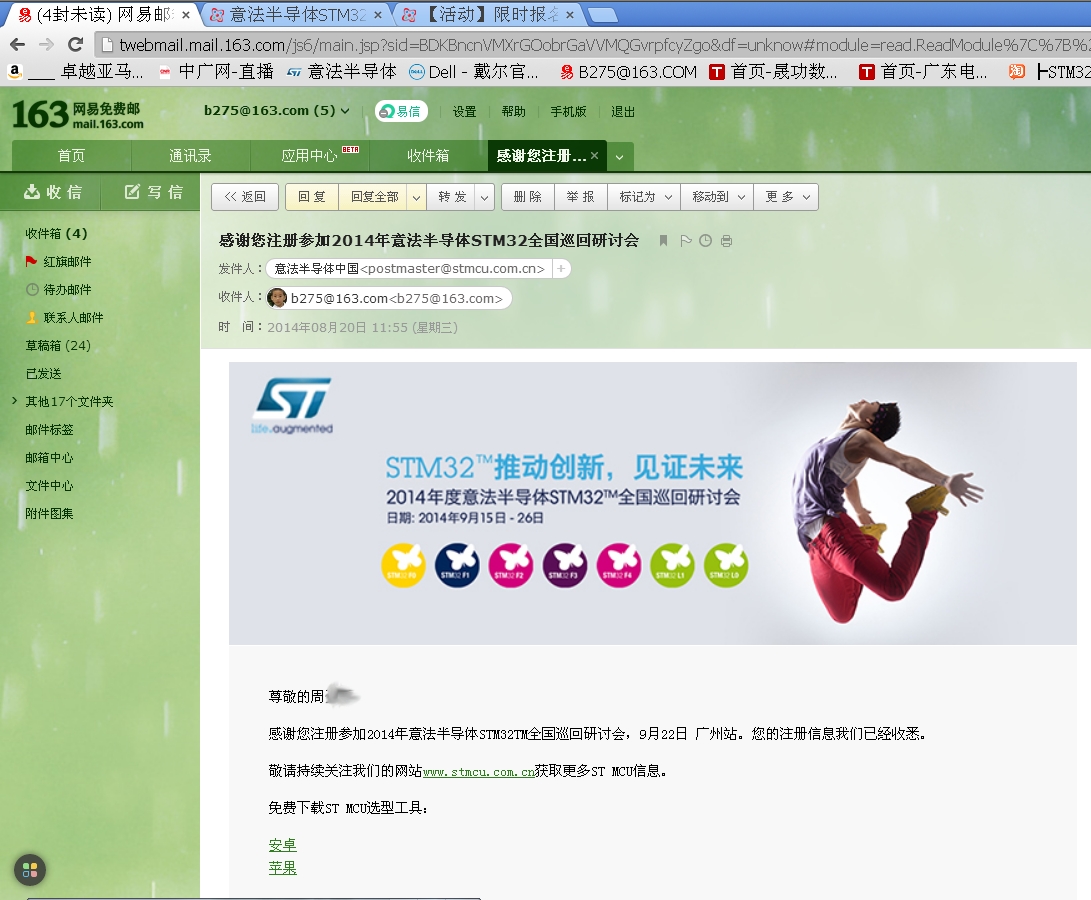Click the 苹果 download link
Screen dimensions: 1091x900
pos(282,868)
